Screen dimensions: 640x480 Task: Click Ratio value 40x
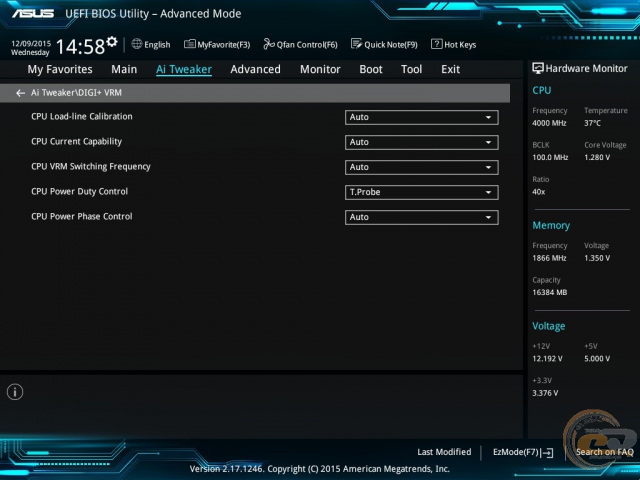point(539,192)
